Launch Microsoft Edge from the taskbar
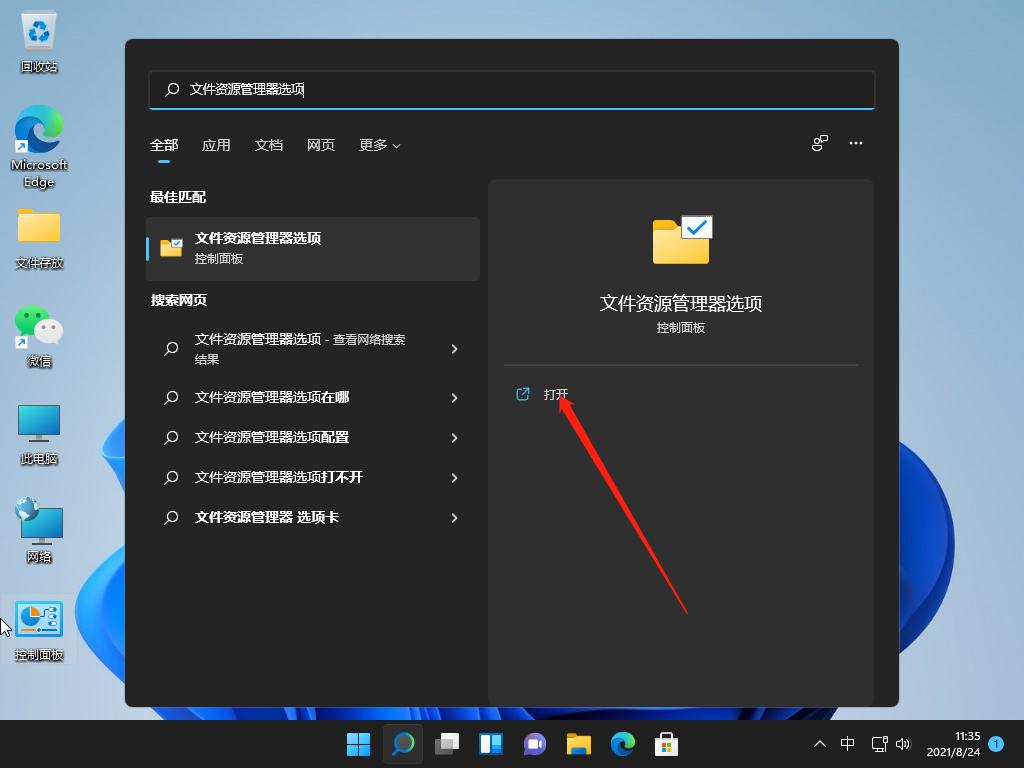The width and height of the screenshot is (1024, 768). 622,744
